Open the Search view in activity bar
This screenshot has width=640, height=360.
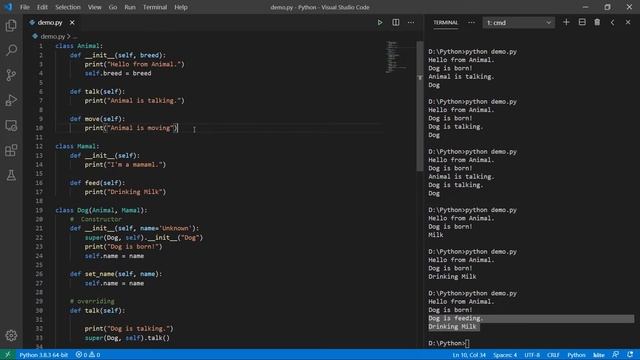click(x=11, y=50)
